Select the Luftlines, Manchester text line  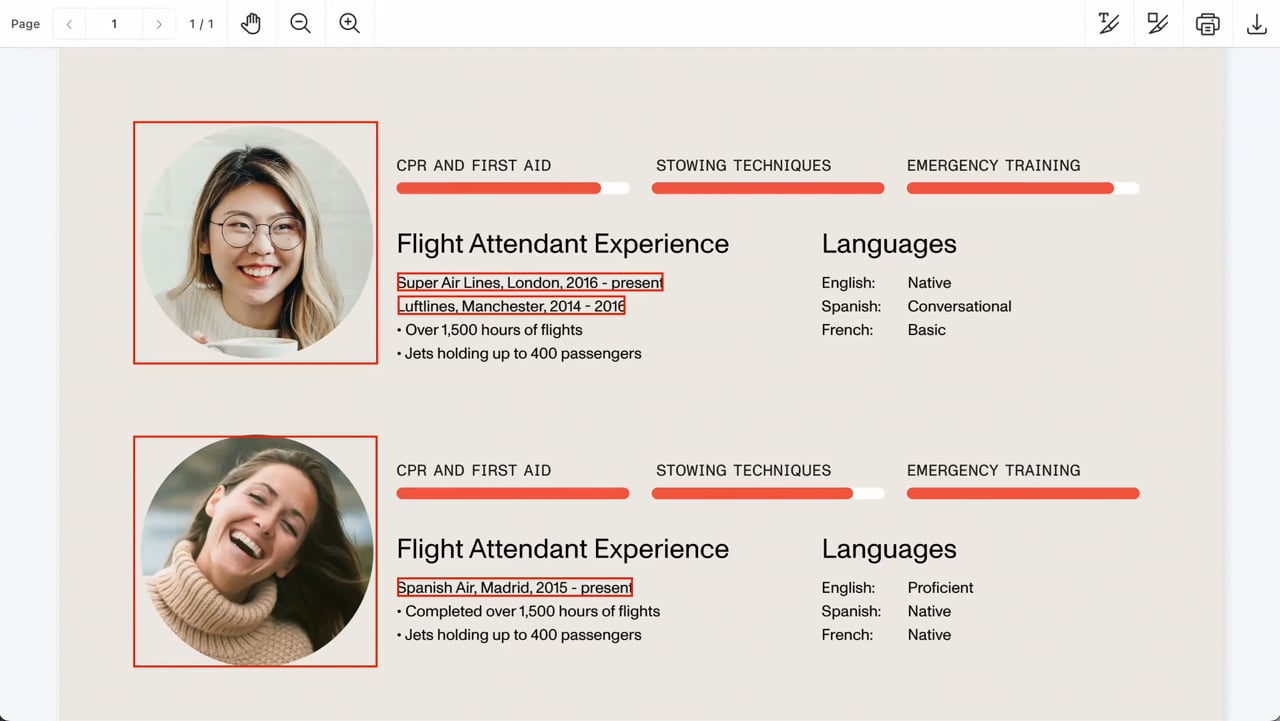click(x=512, y=306)
